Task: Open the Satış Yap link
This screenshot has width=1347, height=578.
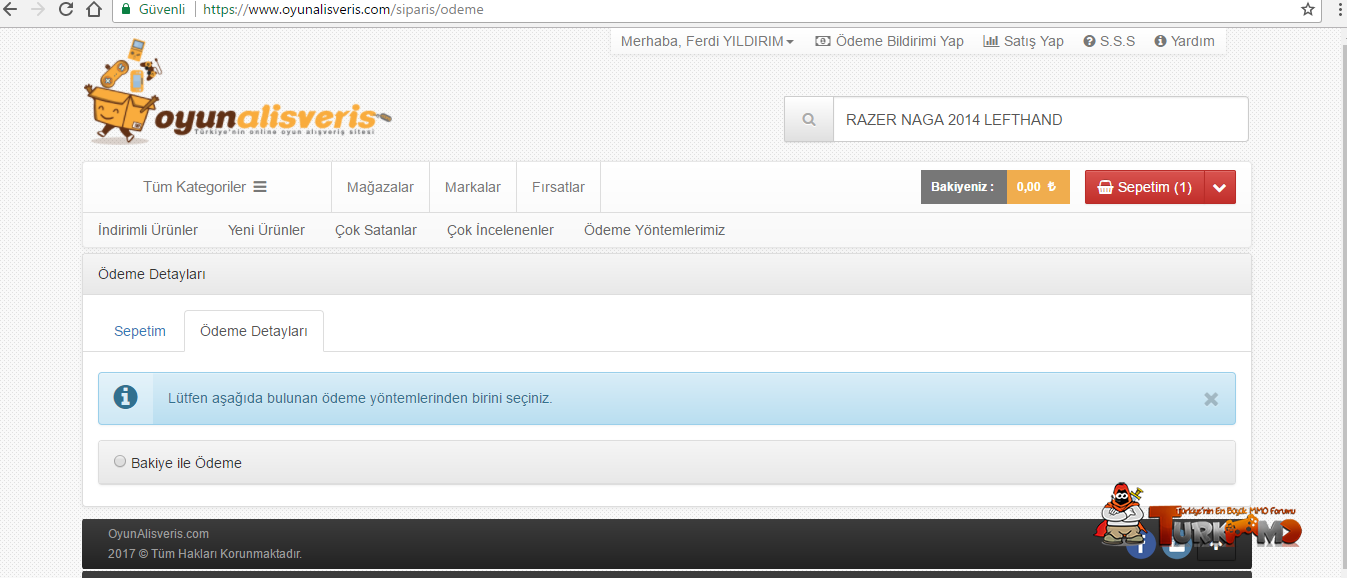Action: coord(1023,41)
